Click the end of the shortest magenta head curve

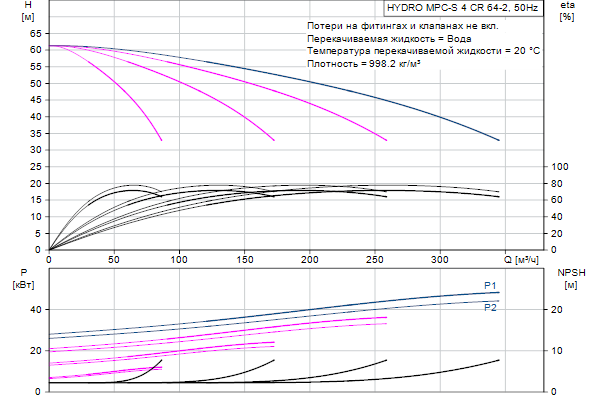161,140
